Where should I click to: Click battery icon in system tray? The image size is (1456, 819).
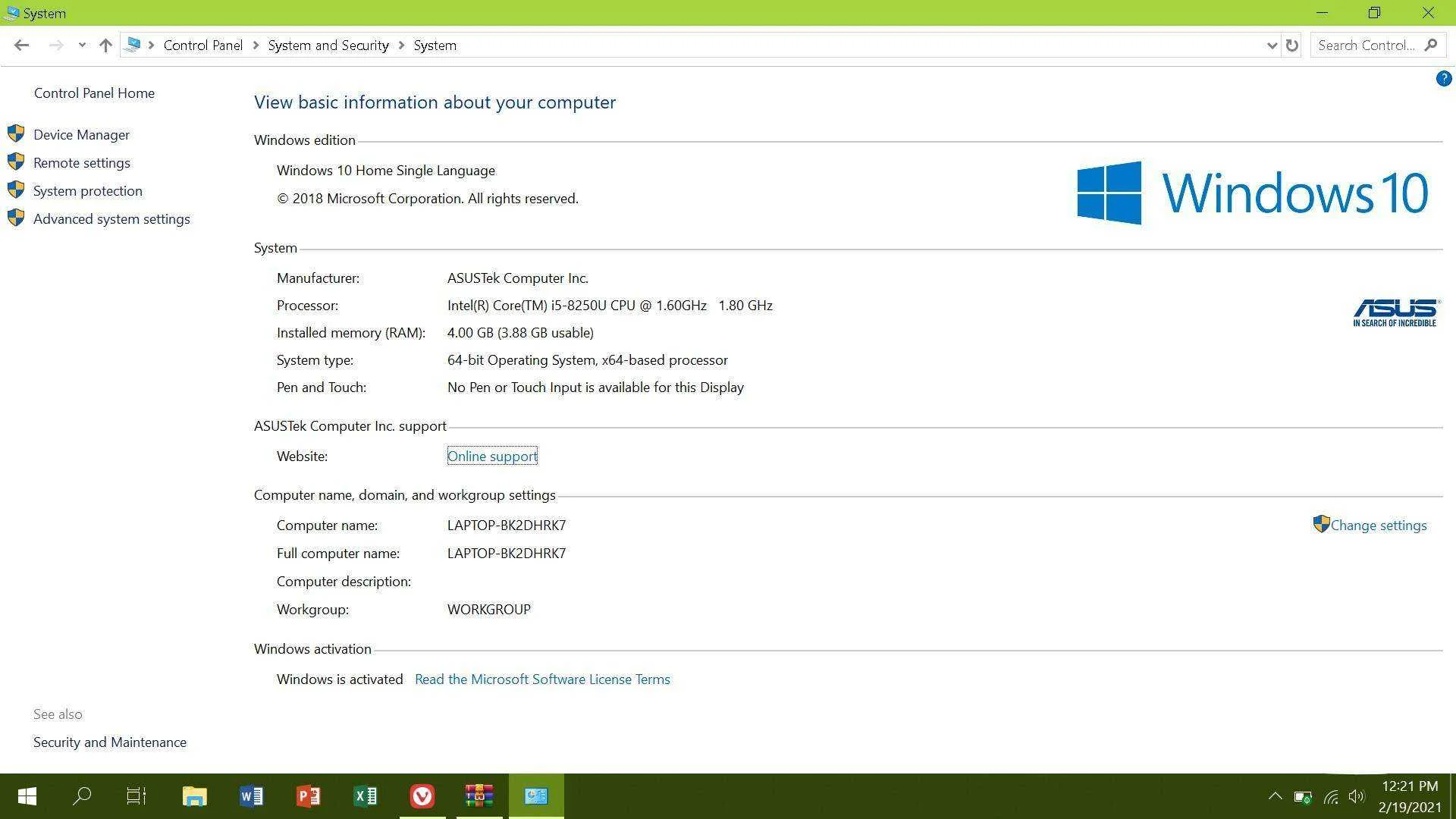tap(1303, 797)
